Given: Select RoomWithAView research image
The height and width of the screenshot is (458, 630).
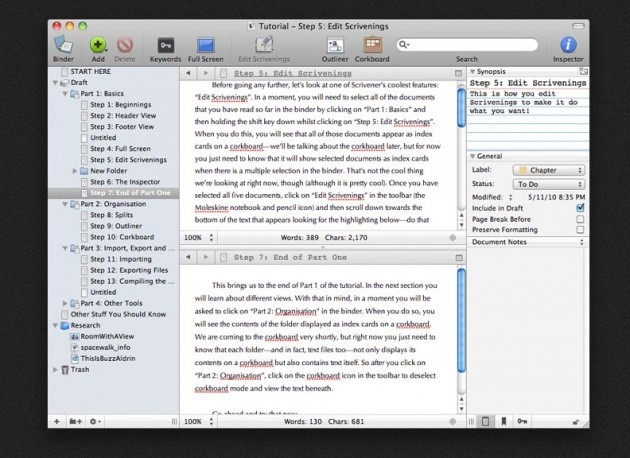Looking at the screenshot, I should click(x=107, y=336).
